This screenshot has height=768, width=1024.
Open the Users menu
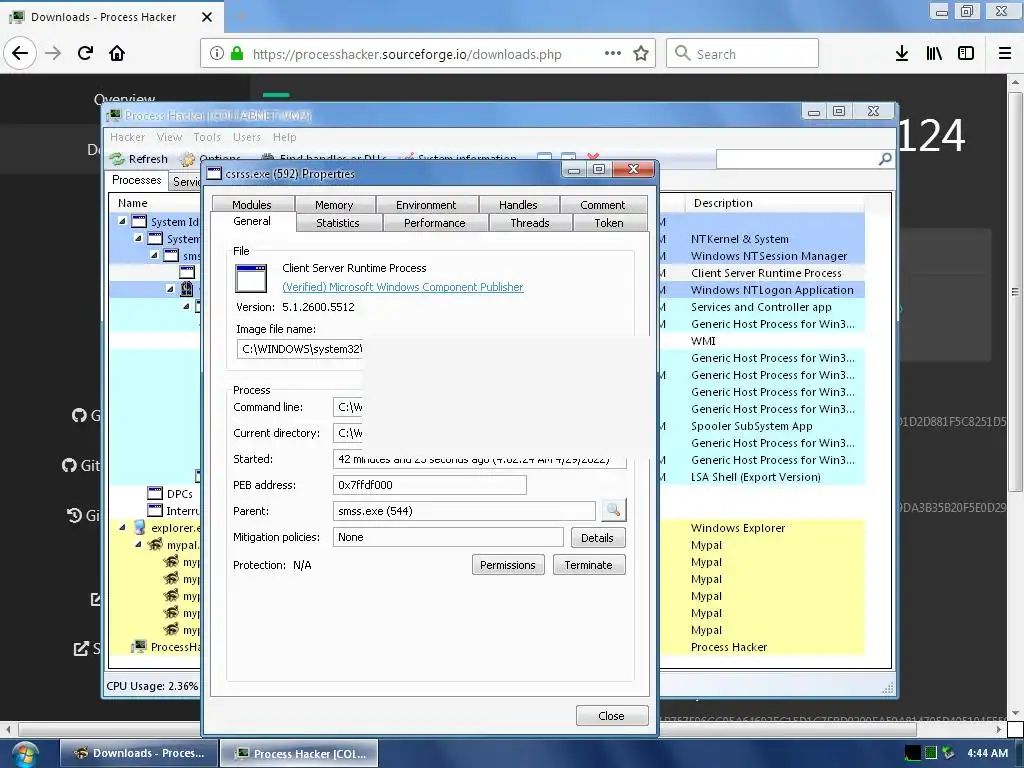click(x=247, y=137)
